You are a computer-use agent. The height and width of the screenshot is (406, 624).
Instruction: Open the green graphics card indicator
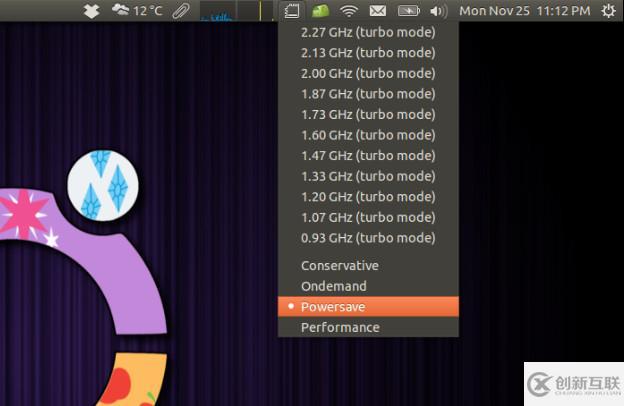point(320,11)
